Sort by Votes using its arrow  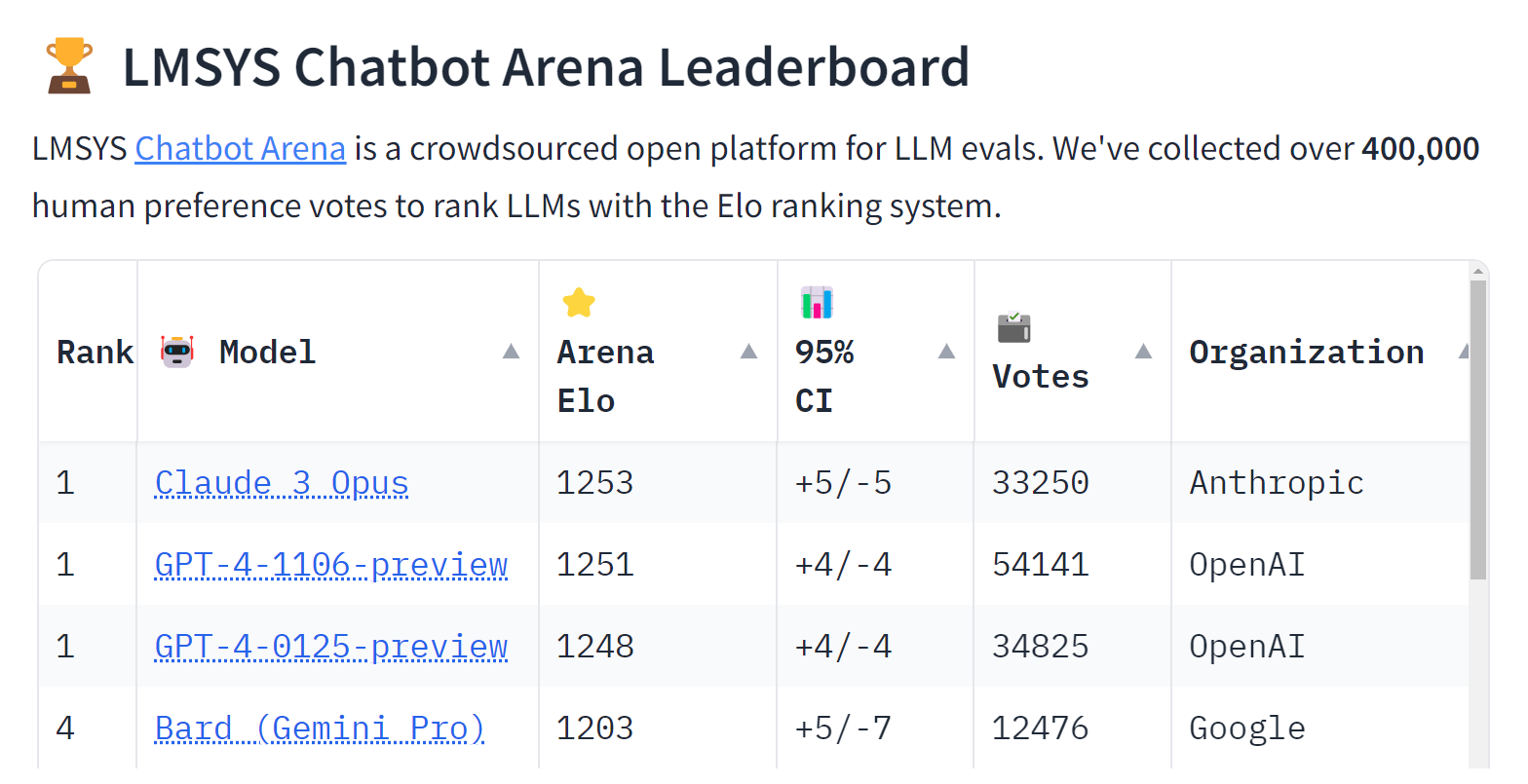click(1144, 352)
